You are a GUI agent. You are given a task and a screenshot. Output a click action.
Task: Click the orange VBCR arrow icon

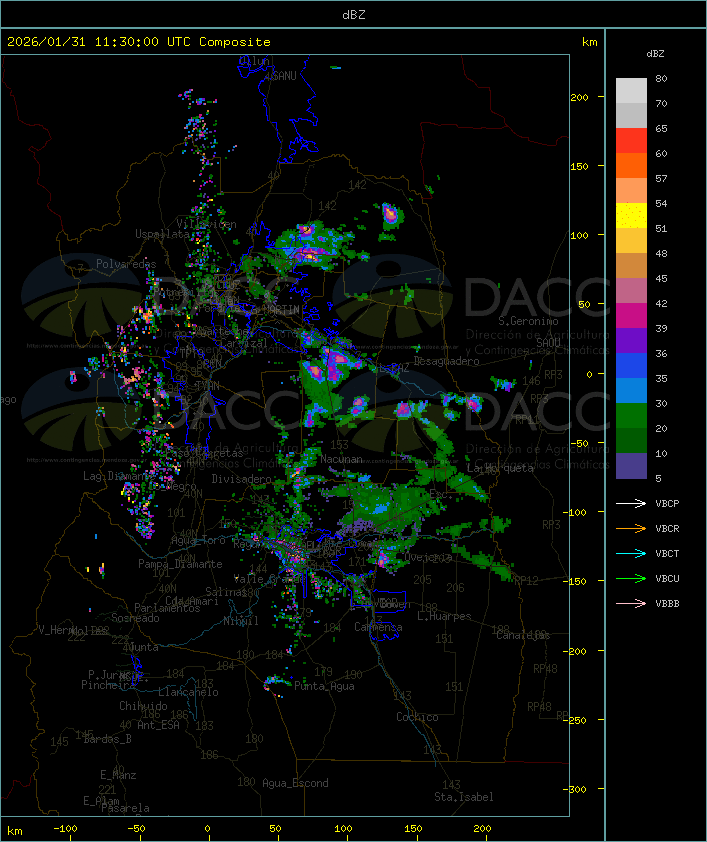[x=631, y=529]
